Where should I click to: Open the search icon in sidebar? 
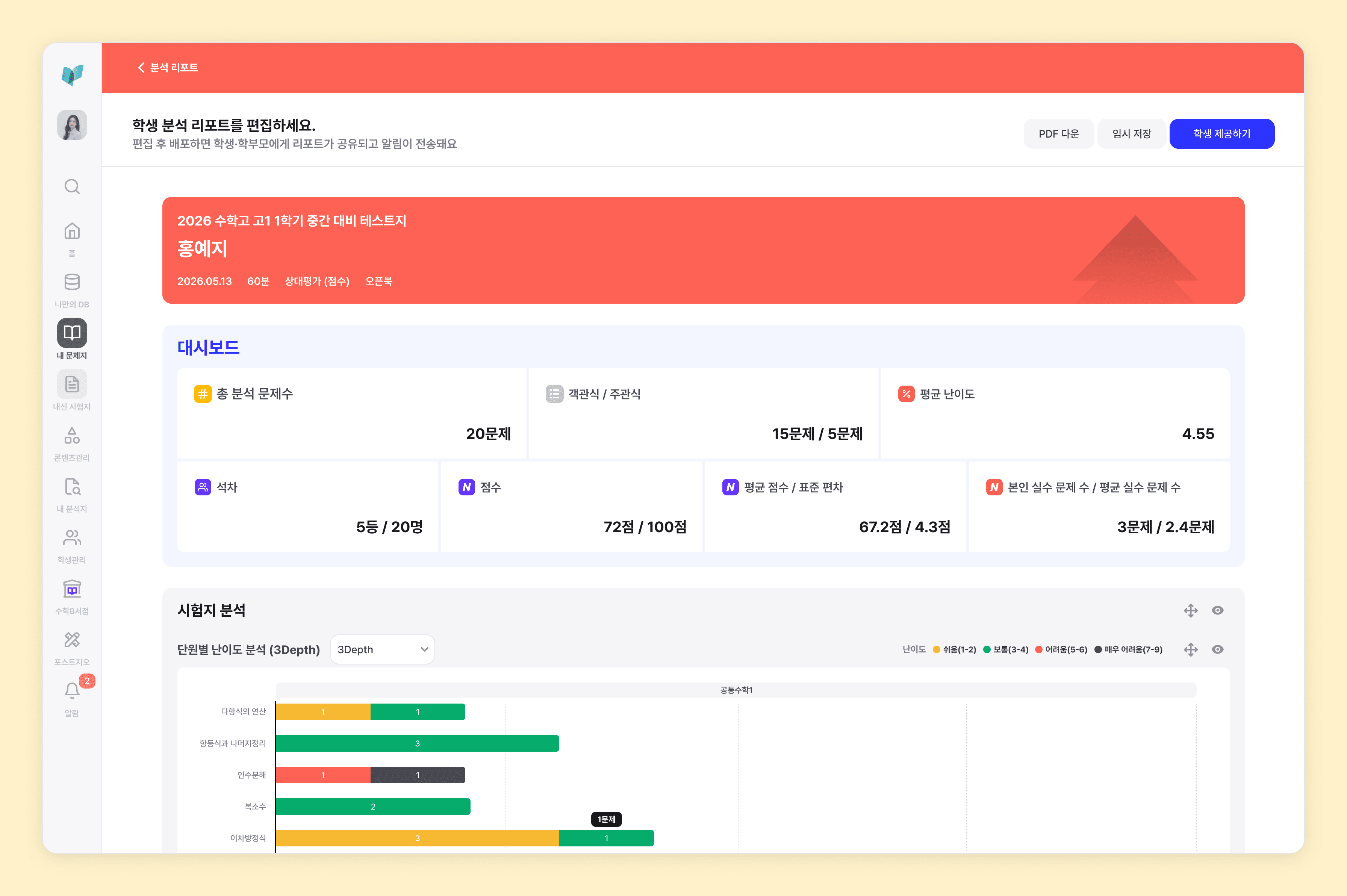(x=72, y=186)
